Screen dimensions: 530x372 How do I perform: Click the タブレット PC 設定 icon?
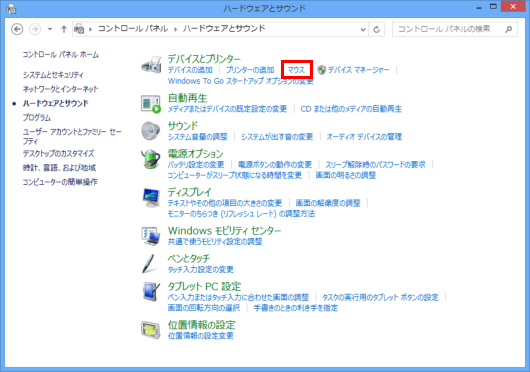click(151, 292)
